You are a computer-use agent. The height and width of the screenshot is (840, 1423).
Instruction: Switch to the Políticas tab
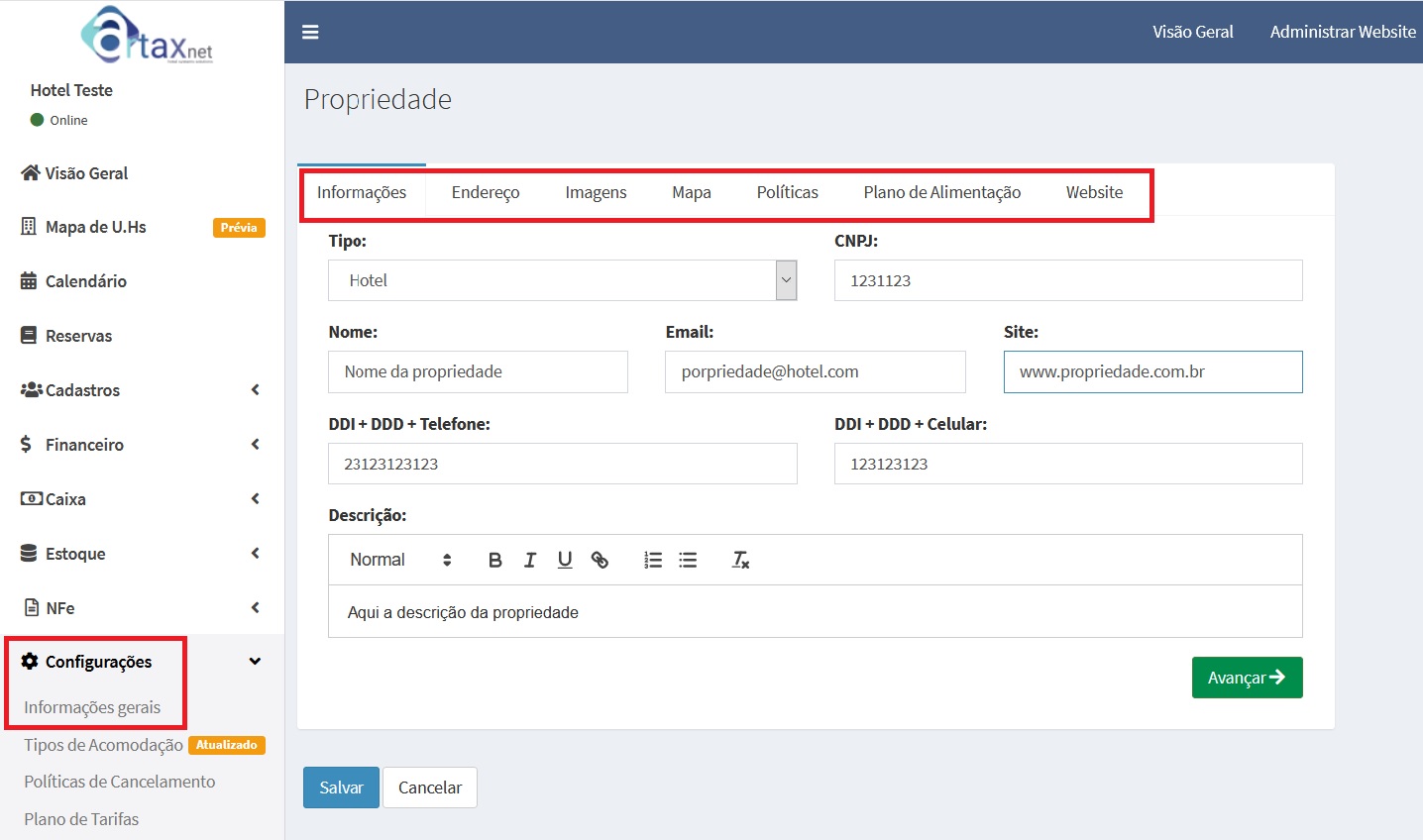point(788,192)
